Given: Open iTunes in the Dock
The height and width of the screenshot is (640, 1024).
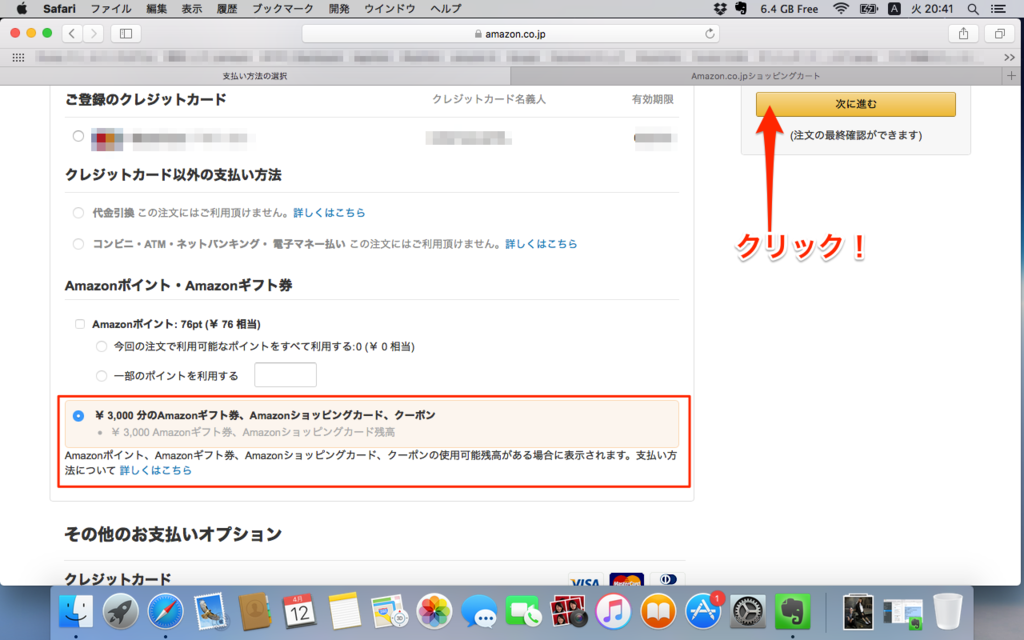Looking at the screenshot, I should (x=613, y=612).
